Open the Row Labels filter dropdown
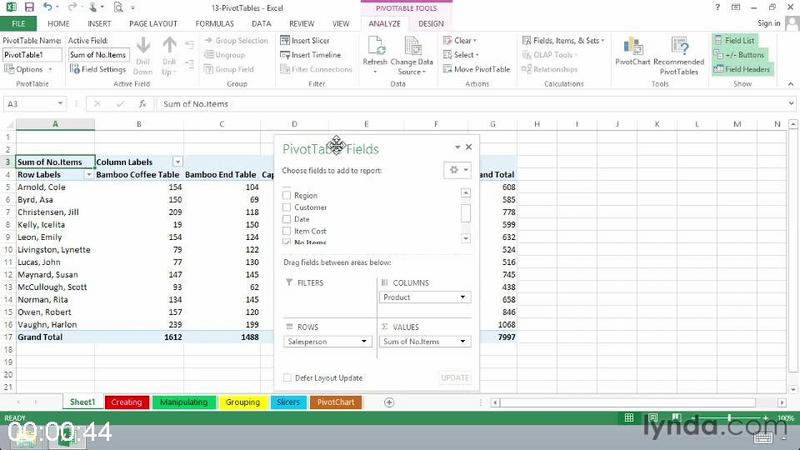 click(89, 174)
